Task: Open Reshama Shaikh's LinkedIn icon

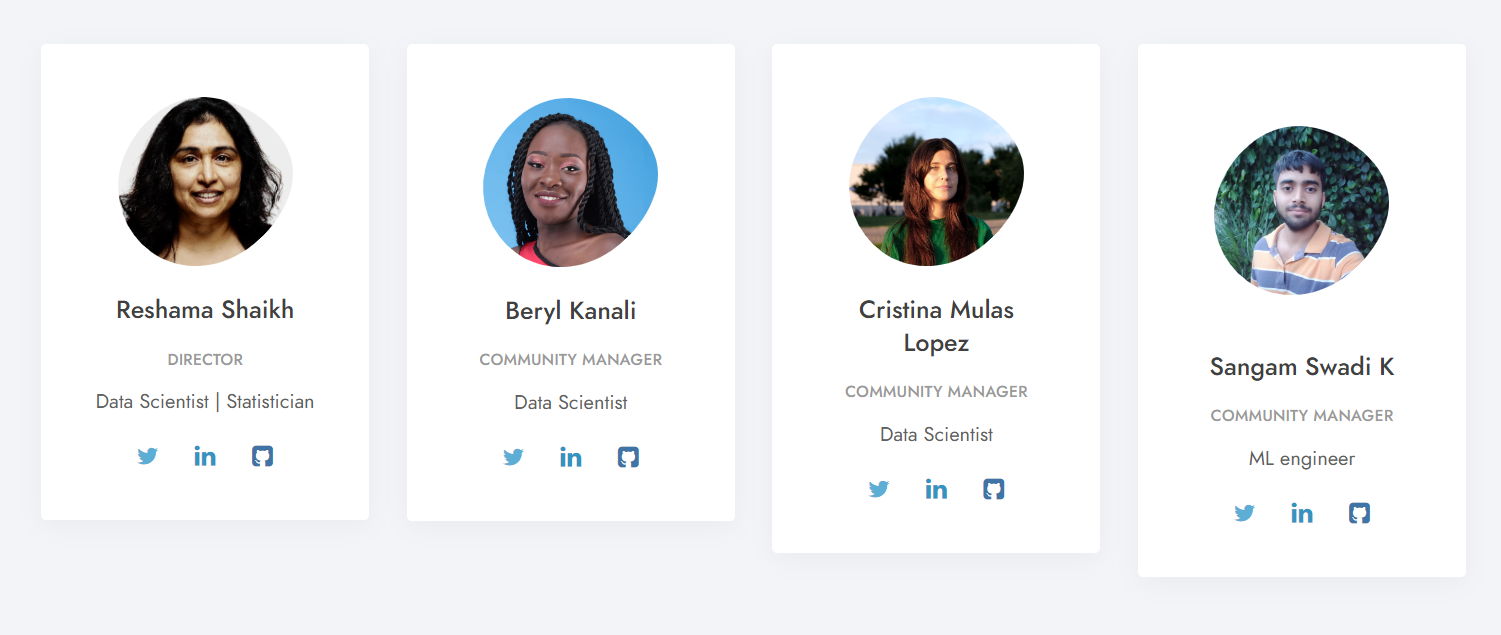Action: click(x=205, y=457)
